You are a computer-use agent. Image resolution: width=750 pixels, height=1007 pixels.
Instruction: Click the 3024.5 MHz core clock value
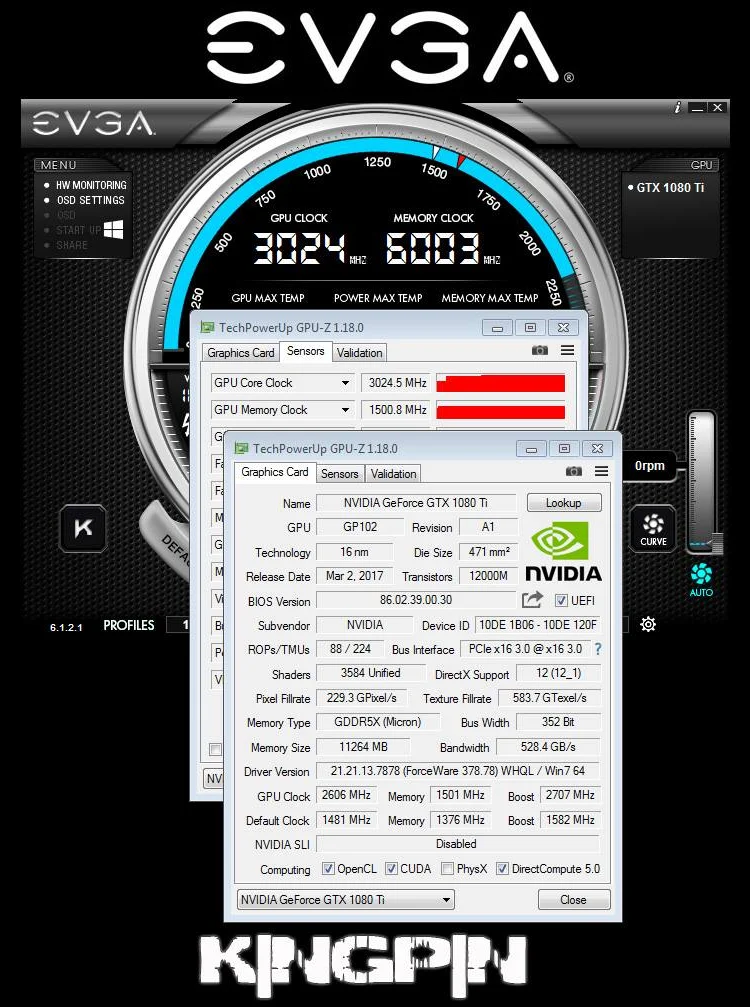click(397, 383)
